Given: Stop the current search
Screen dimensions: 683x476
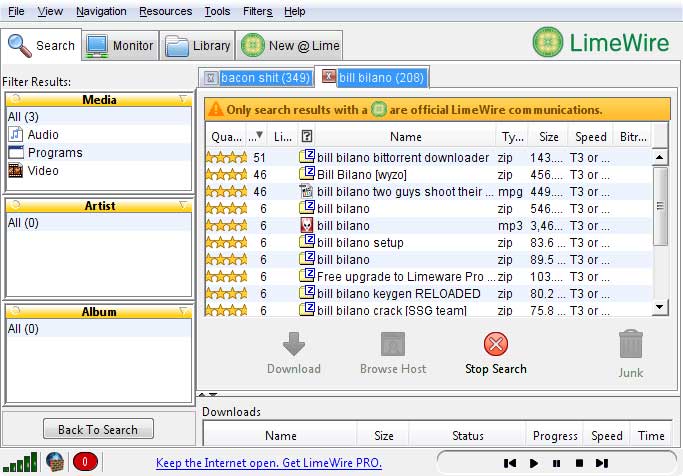Looking at the screenshot, I should point(496,353).
